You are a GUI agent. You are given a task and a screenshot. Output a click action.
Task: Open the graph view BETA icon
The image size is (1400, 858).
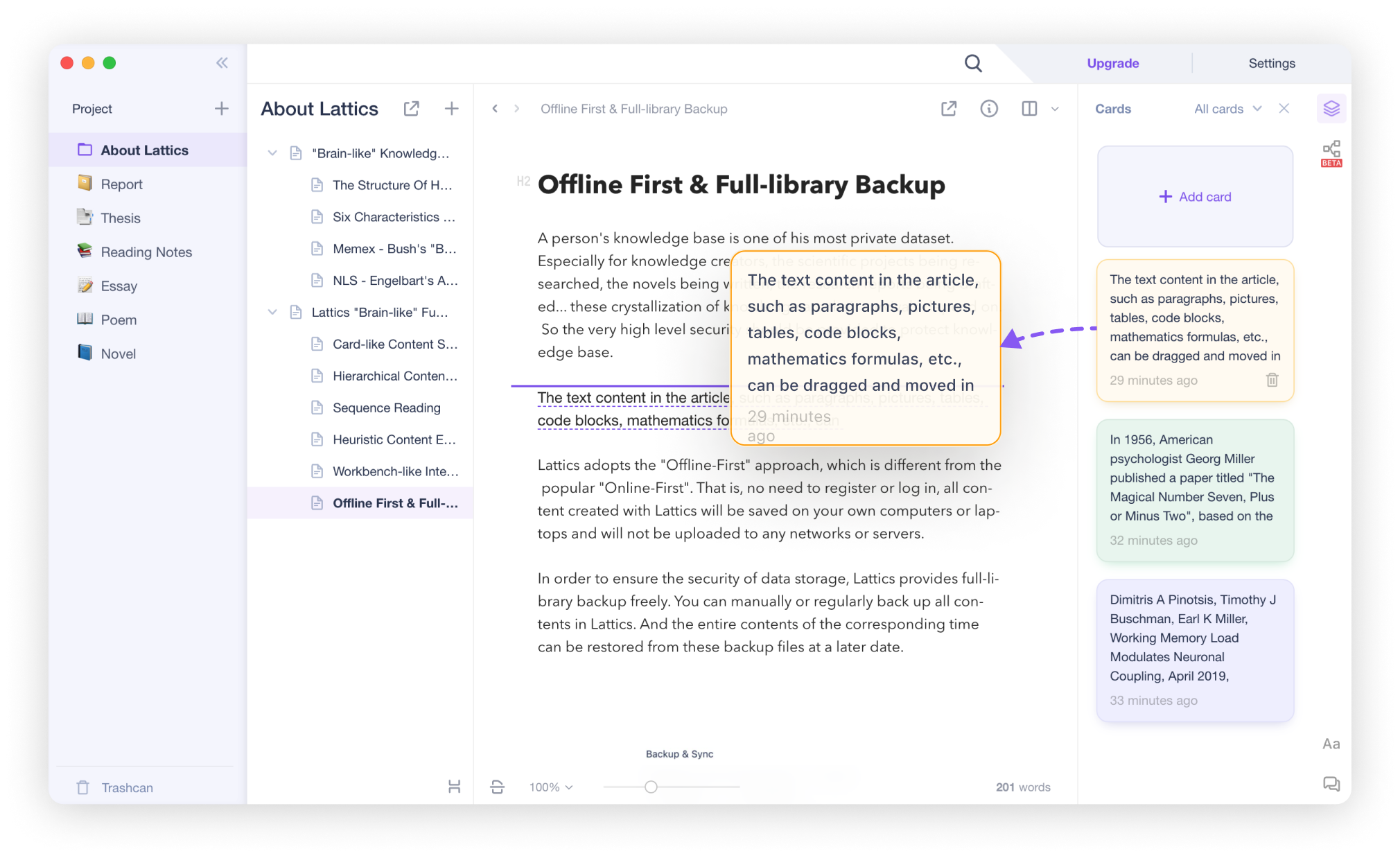1331,153
